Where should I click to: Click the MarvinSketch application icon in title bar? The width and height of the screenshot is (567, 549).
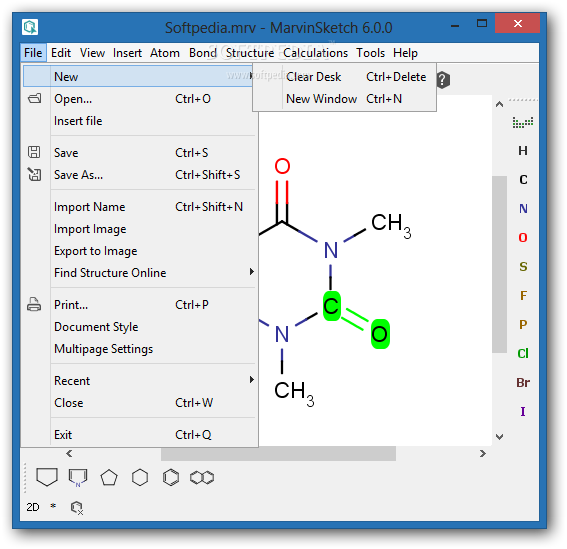tap(30, 27)
